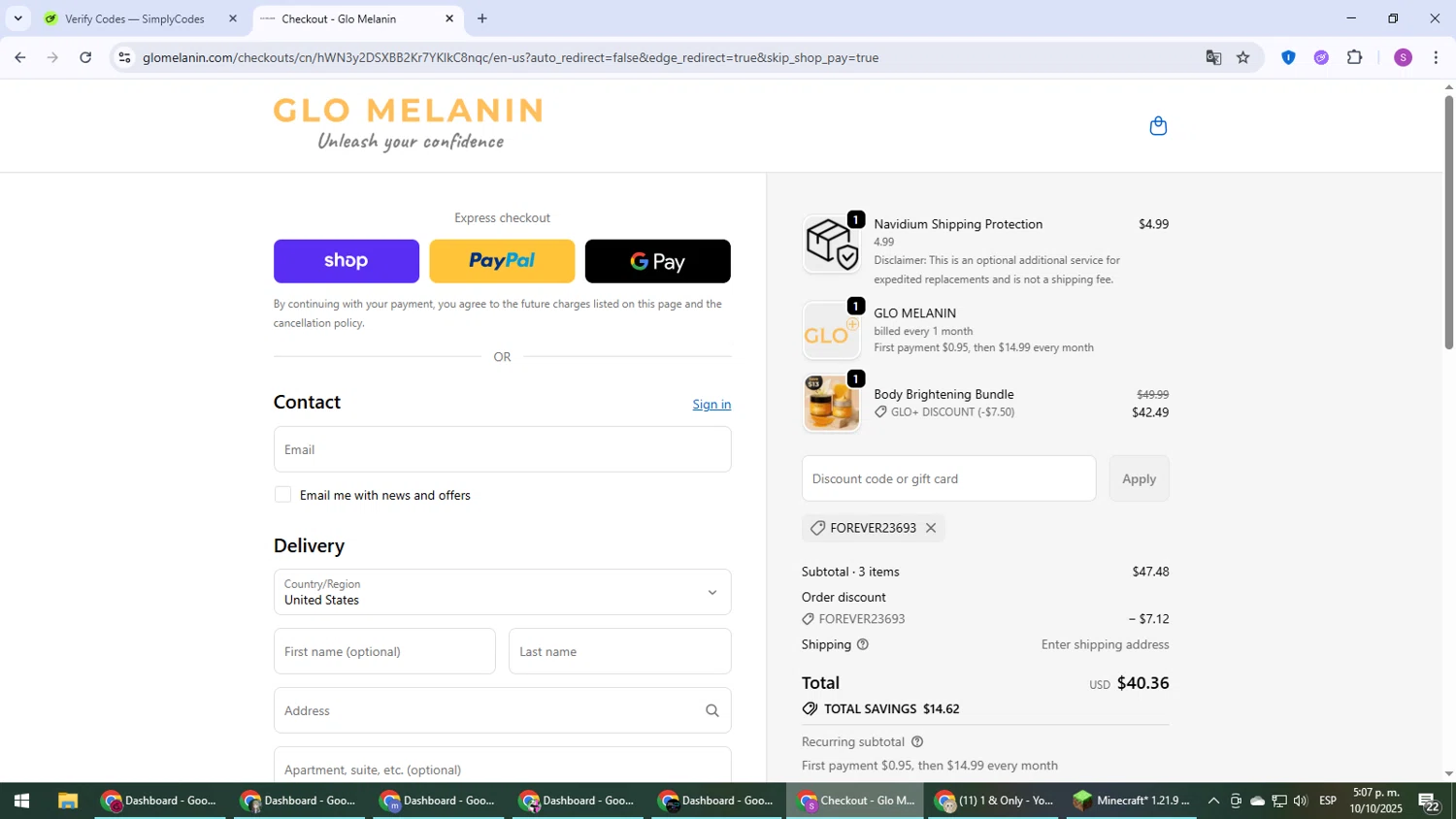1456x819 pixels.
Task: Focus the Discount code or gift card field
Action: point(949,478)
